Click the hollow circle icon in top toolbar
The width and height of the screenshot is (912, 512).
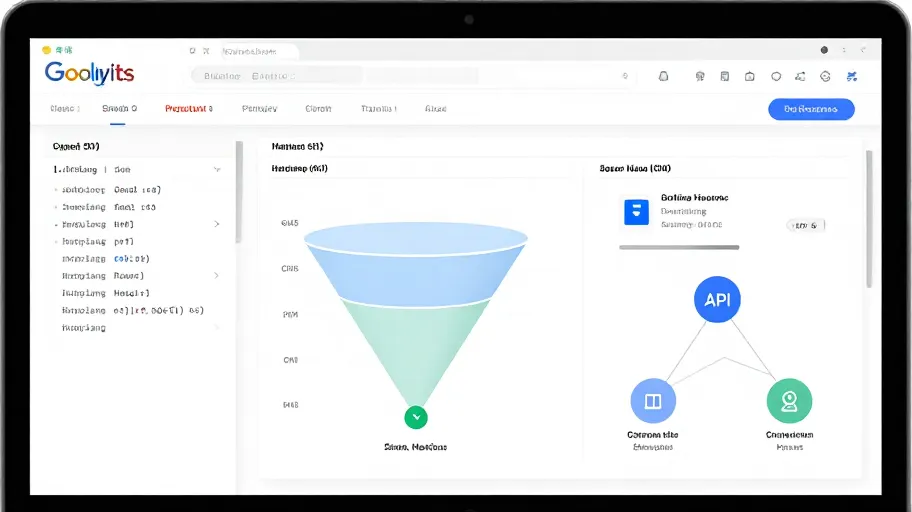[x=776, y=76]
